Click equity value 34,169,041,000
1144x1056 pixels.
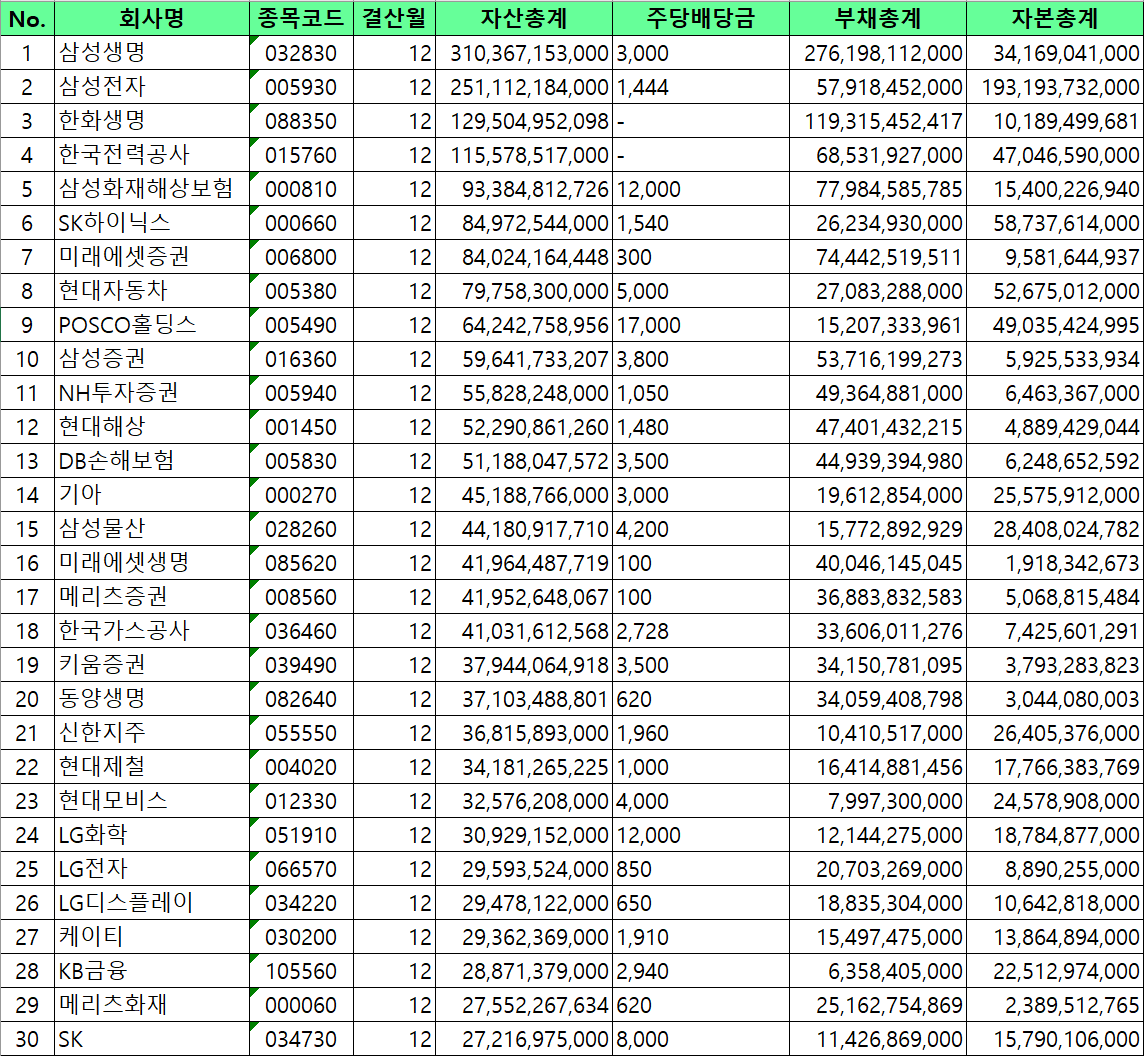1055,53
